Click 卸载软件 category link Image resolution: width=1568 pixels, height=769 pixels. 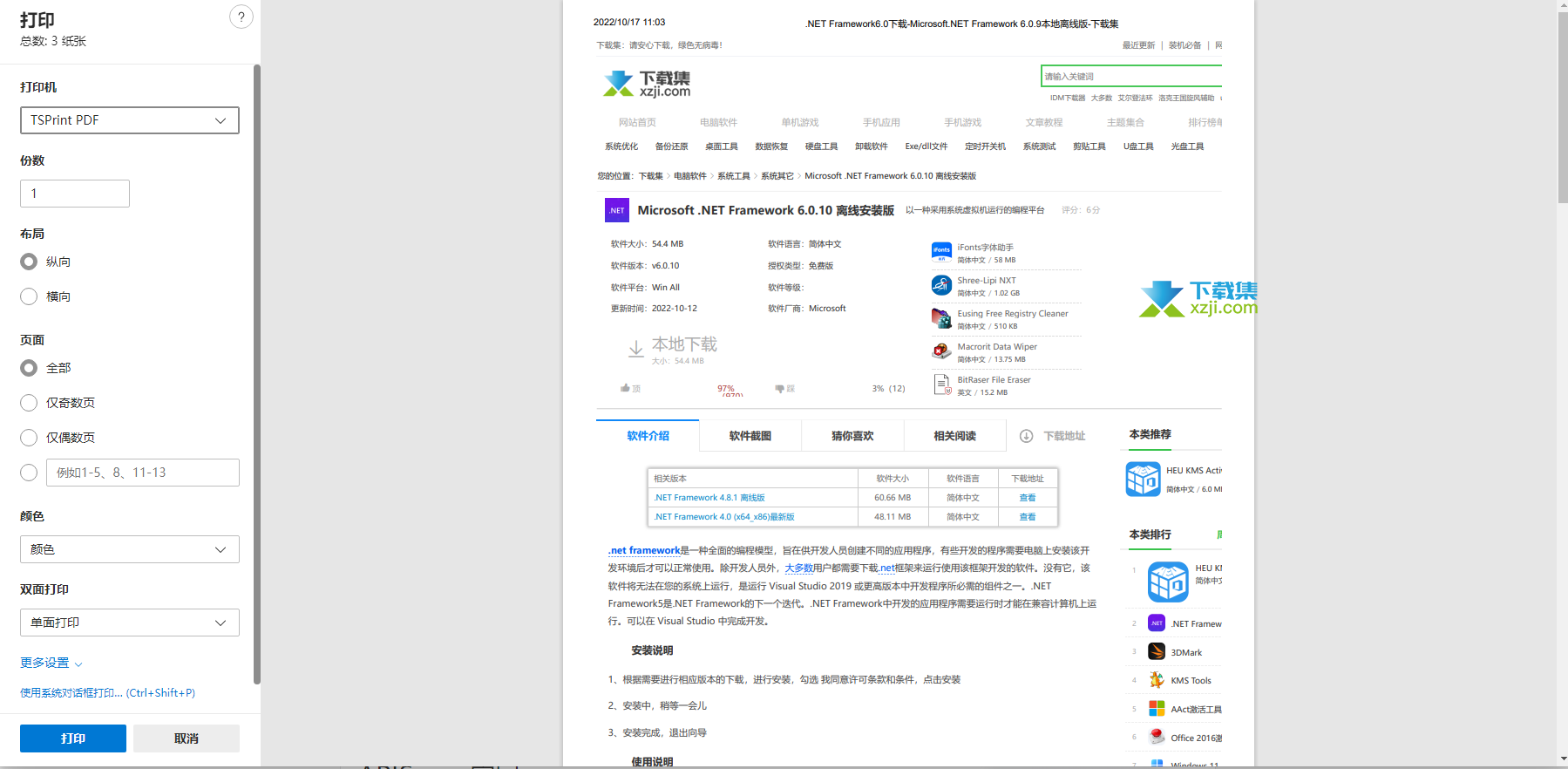tap(872, 146)
